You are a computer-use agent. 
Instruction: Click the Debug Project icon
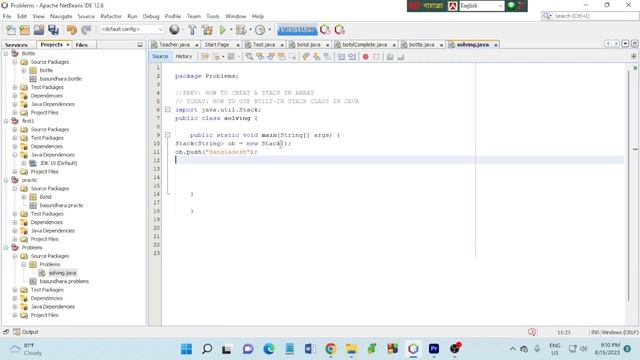tap(241, 30)
